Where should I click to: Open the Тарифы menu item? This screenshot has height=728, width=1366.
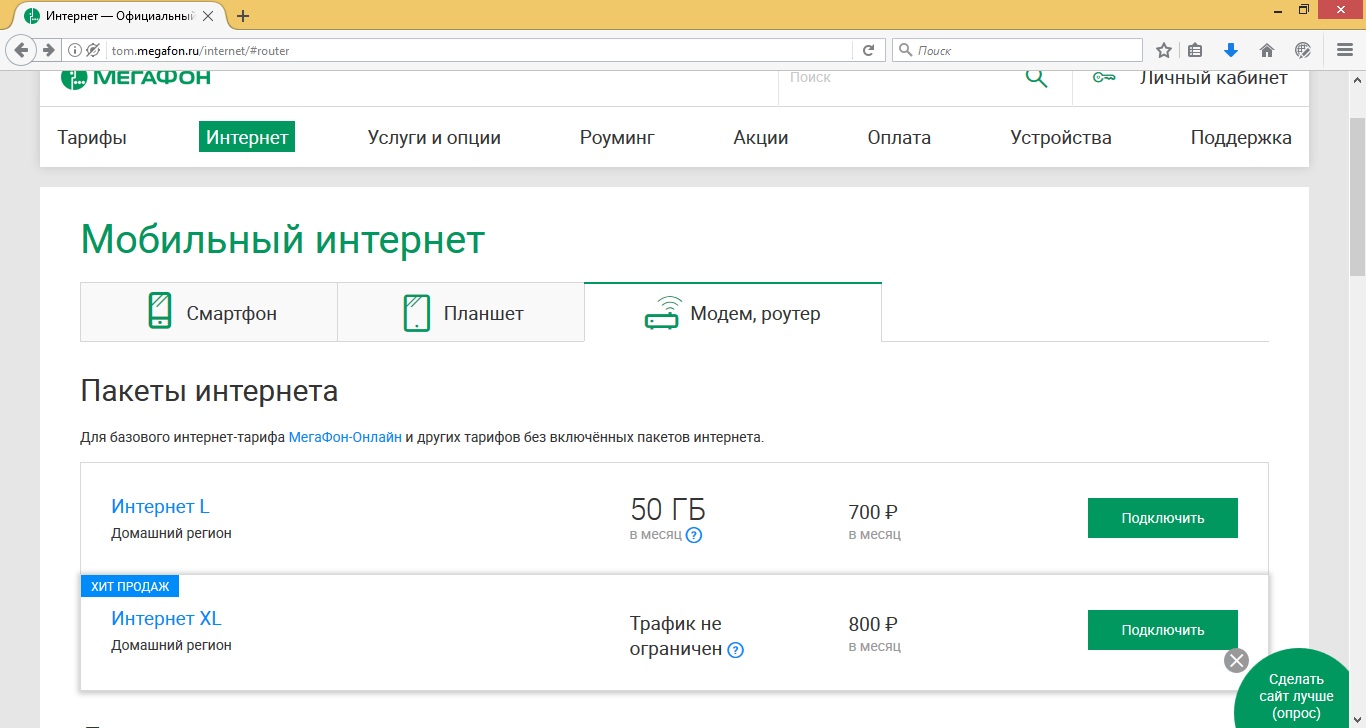[92, 137]
